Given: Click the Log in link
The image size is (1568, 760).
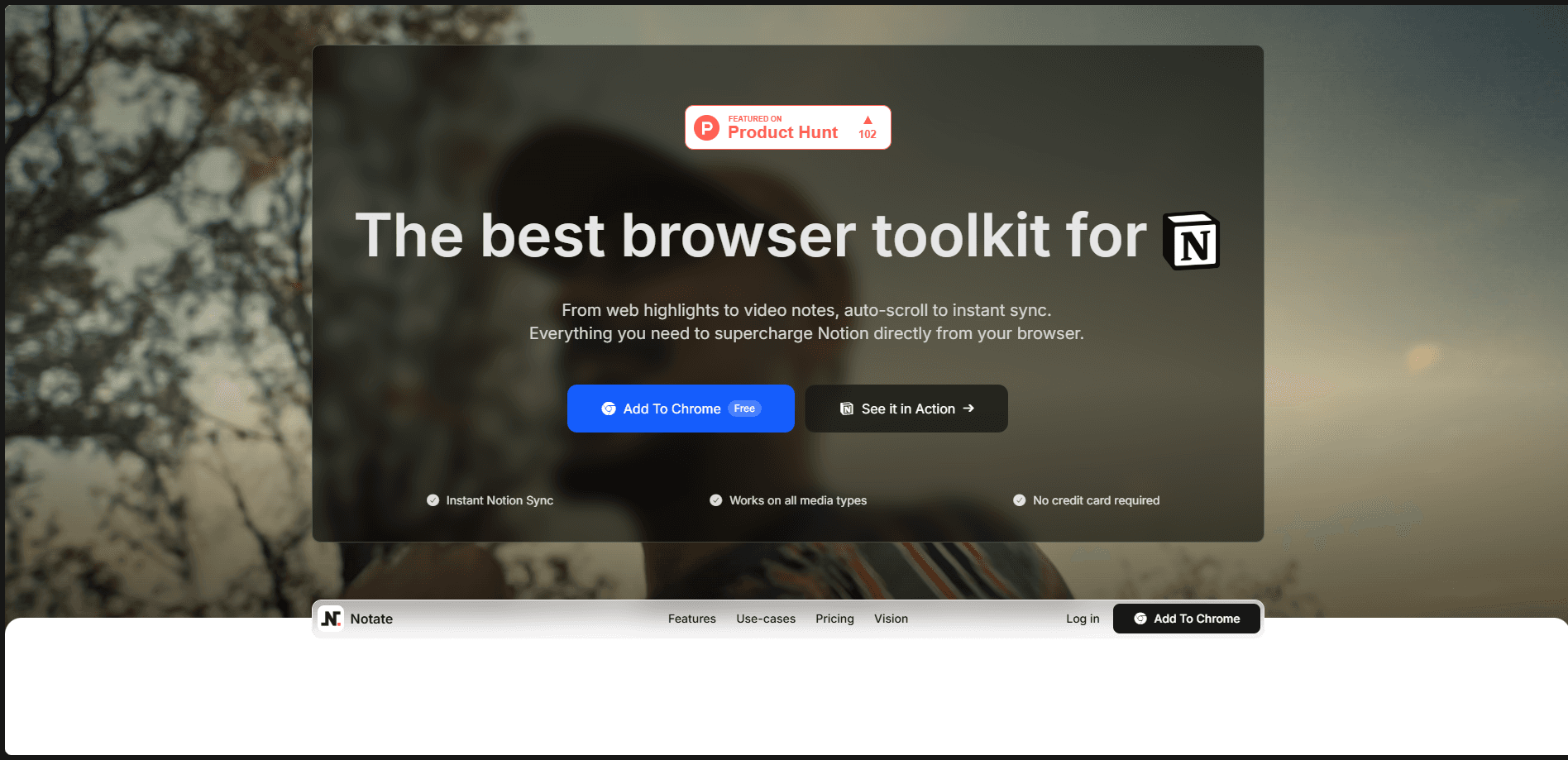Looking at the screenshot, I should [x=1083, y=619].
